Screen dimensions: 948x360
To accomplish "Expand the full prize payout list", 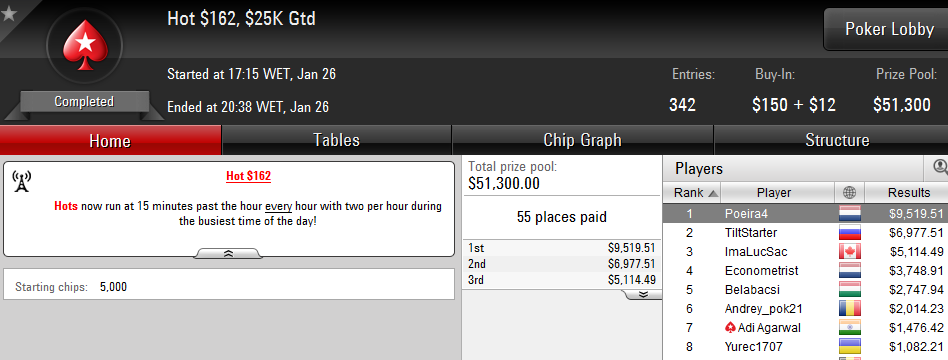I will (x=643, y=295).
